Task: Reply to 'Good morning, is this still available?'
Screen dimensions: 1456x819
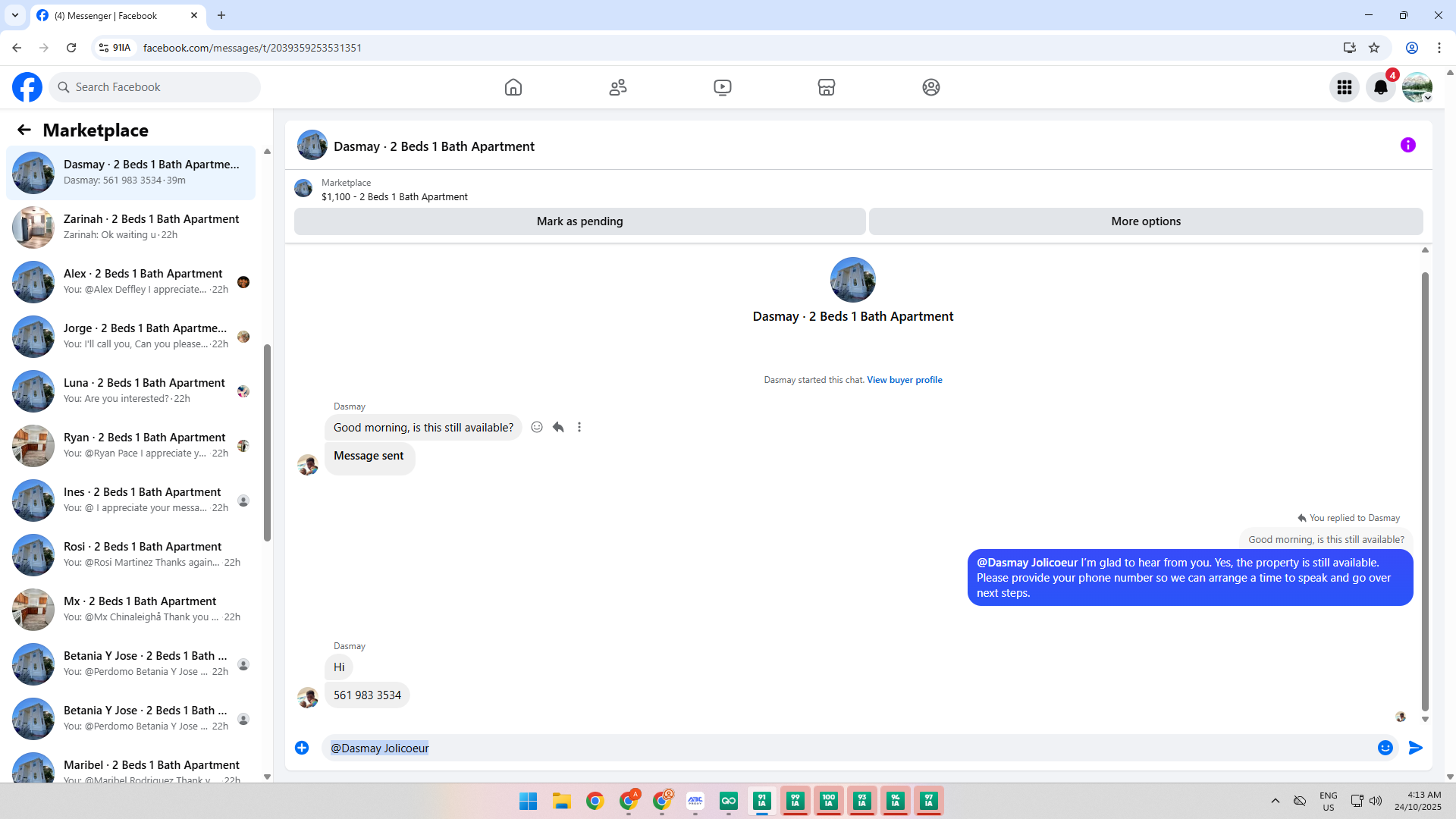Action: click(558, 427)
